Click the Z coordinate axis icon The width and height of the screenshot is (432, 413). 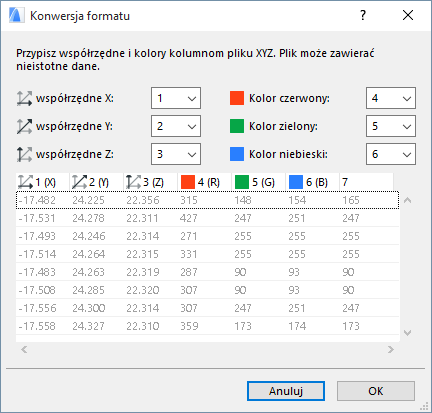[24, 154]
